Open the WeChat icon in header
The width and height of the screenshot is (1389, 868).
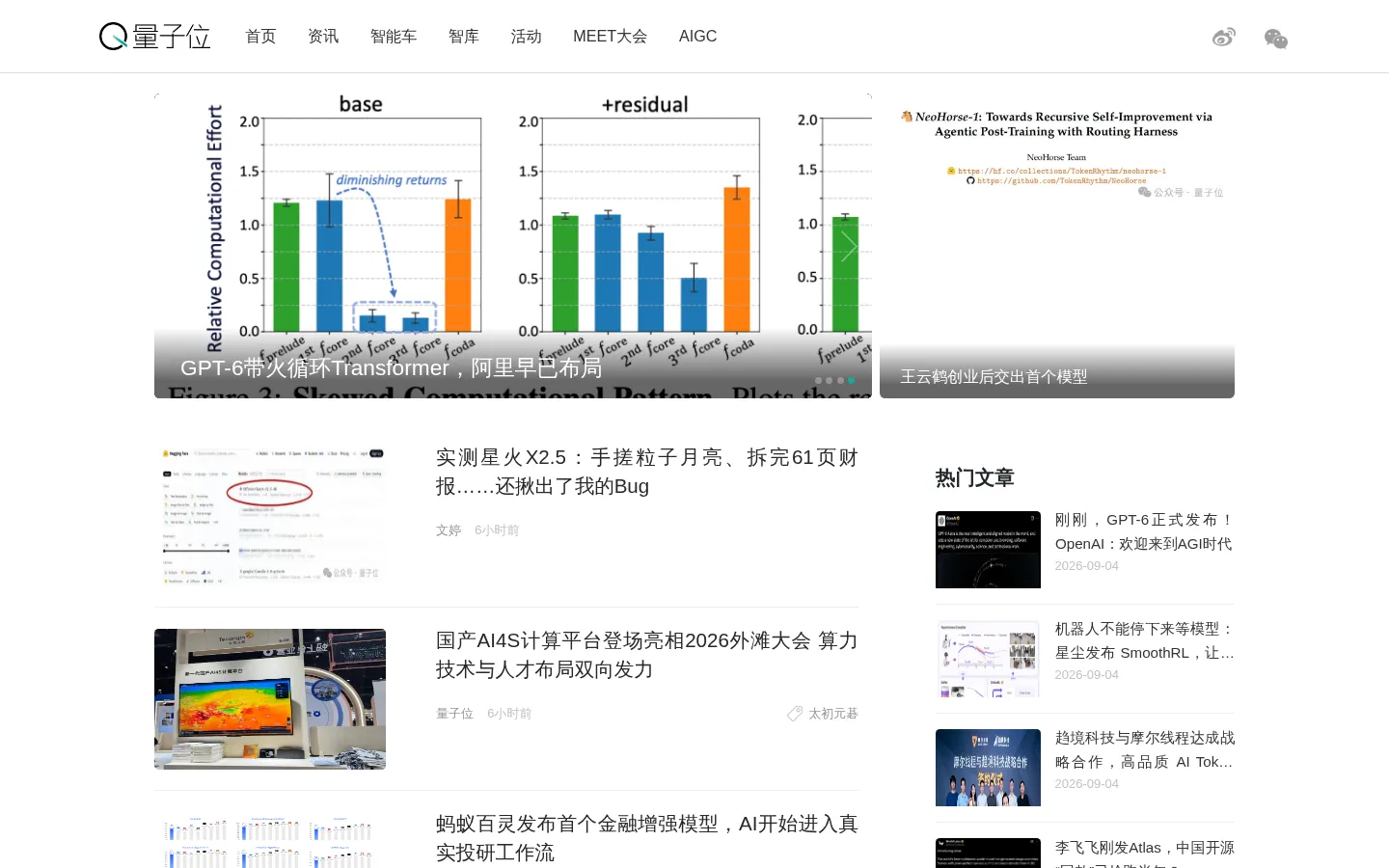(x=1276, y=38)
